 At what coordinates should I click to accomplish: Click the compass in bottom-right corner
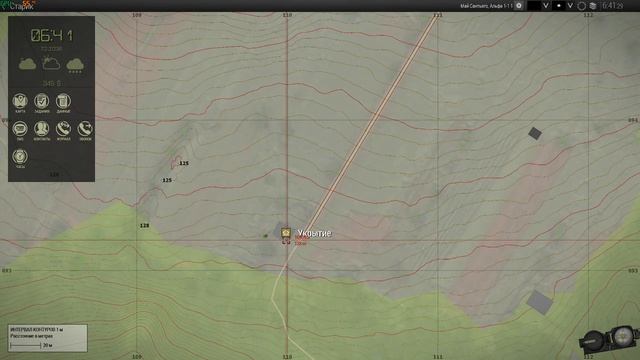[x=609, y=340]
